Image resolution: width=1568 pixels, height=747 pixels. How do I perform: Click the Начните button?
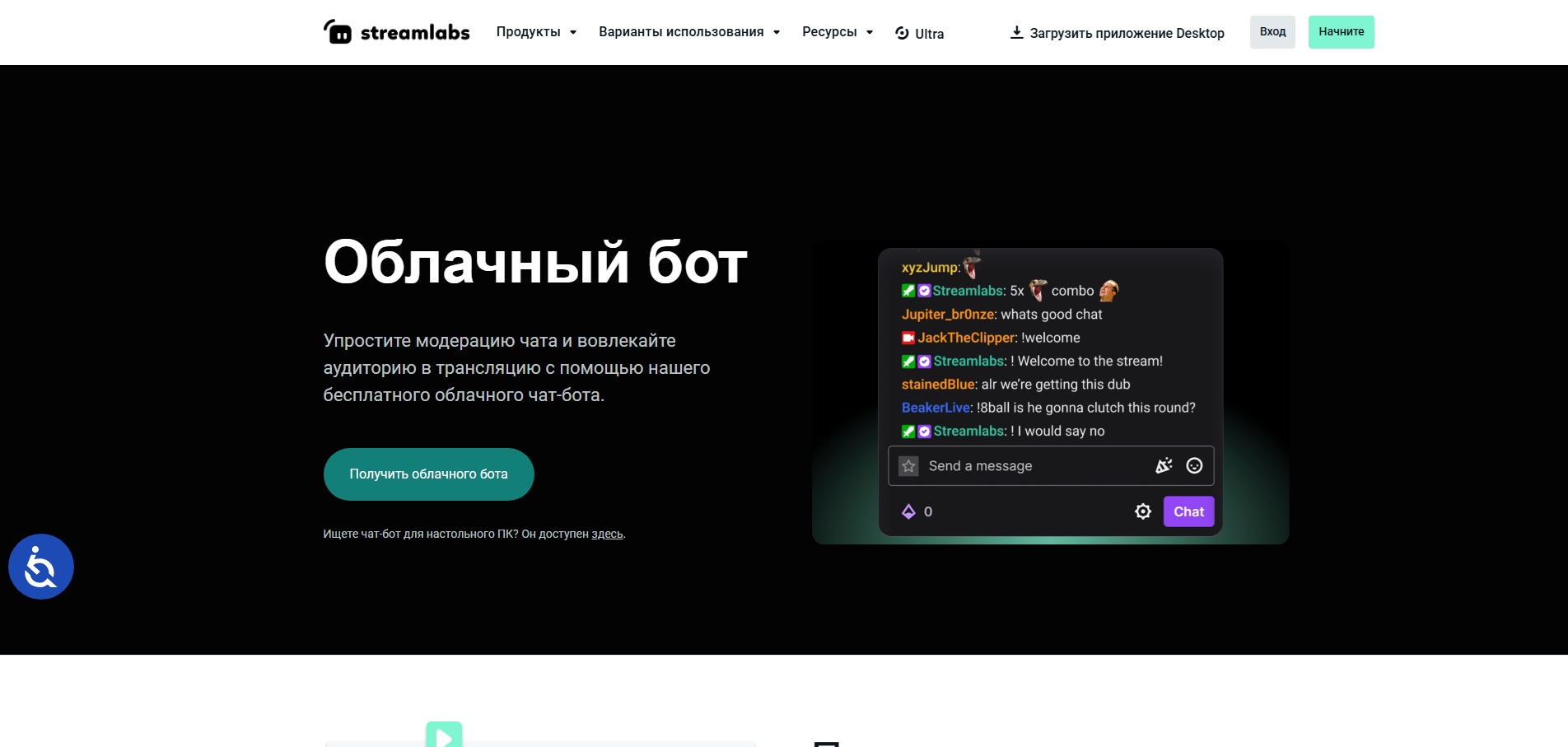1342,32
